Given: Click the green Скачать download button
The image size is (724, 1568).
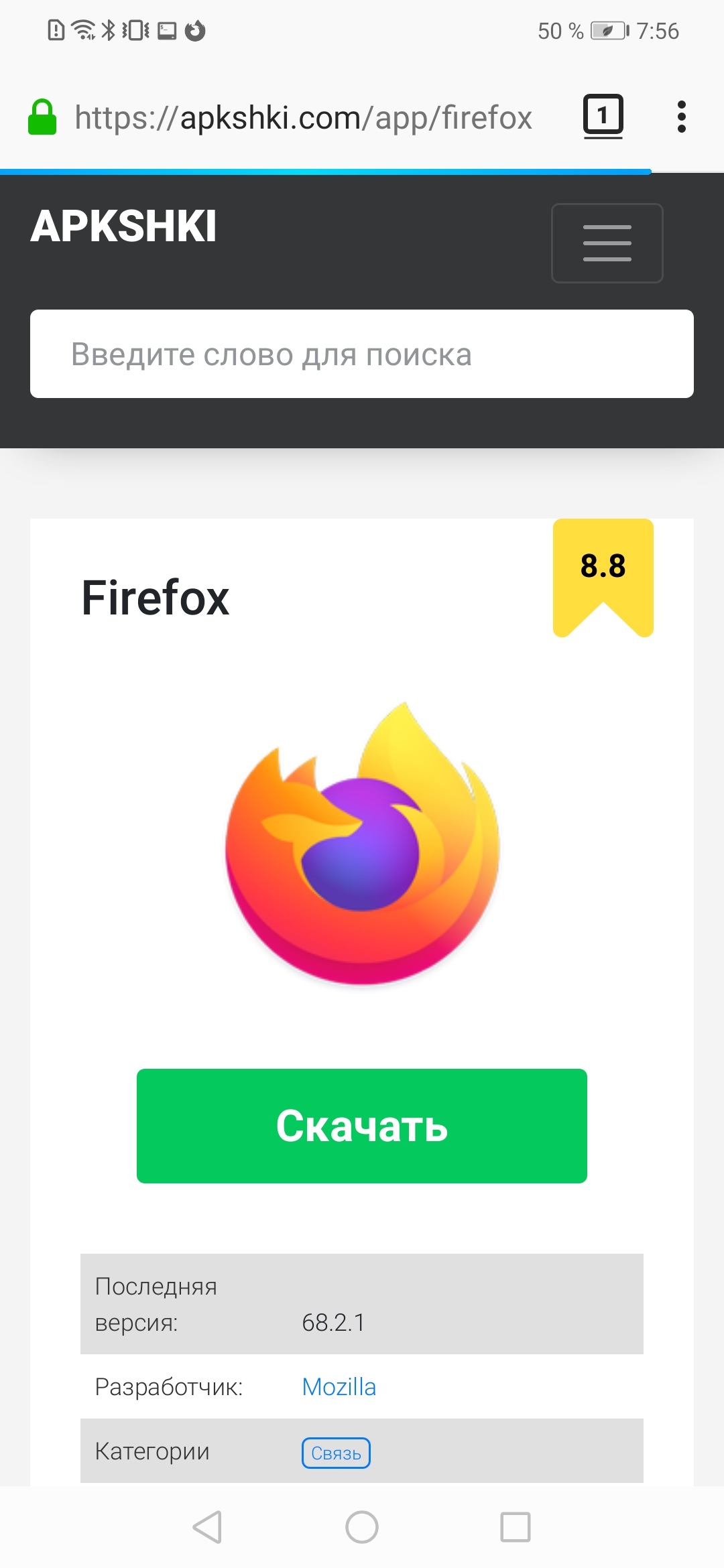Looking at the screenshot, I should pyautogui.click(x=362, y=1126).
